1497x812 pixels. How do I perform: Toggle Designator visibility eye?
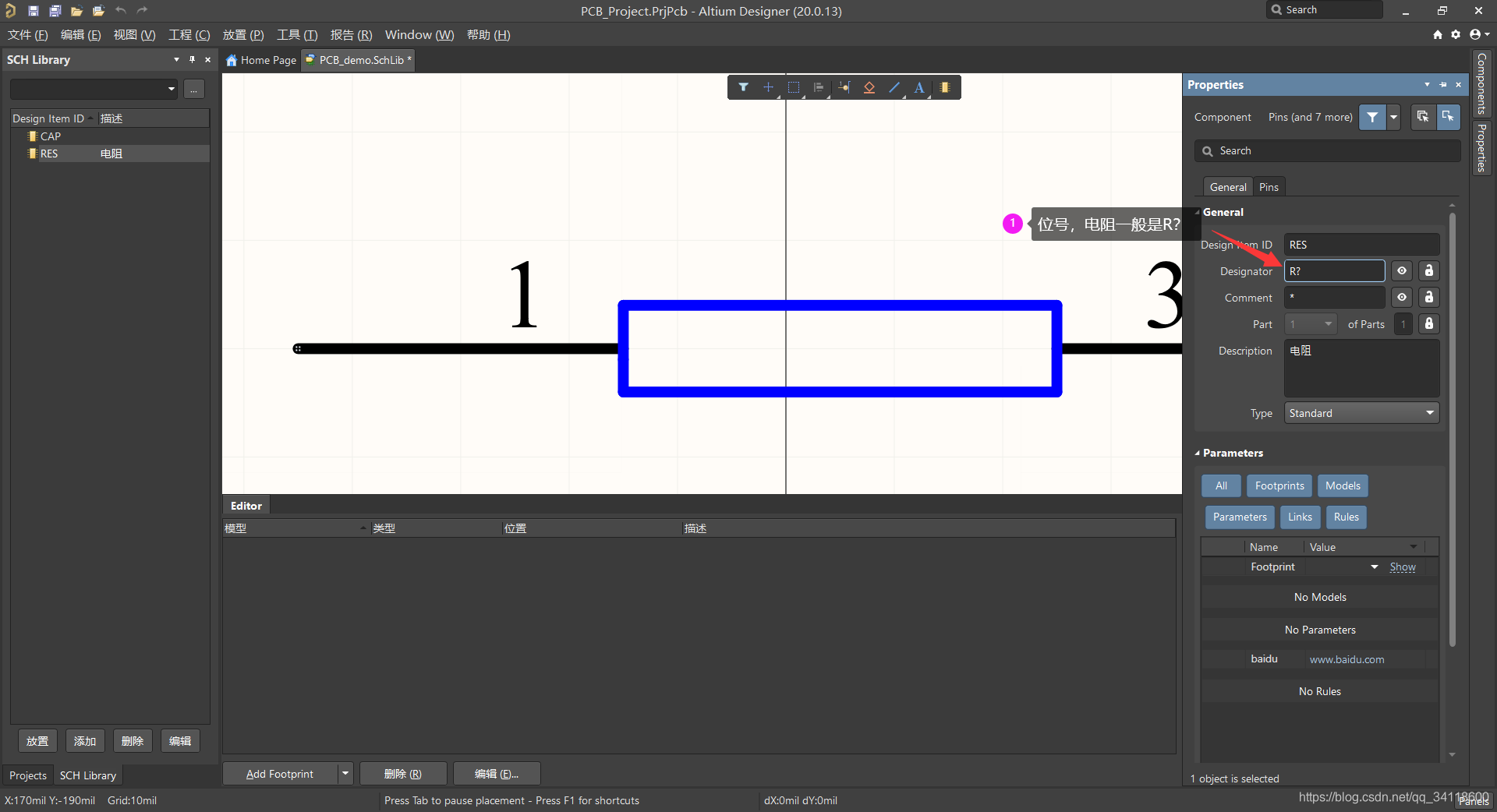1402,271
